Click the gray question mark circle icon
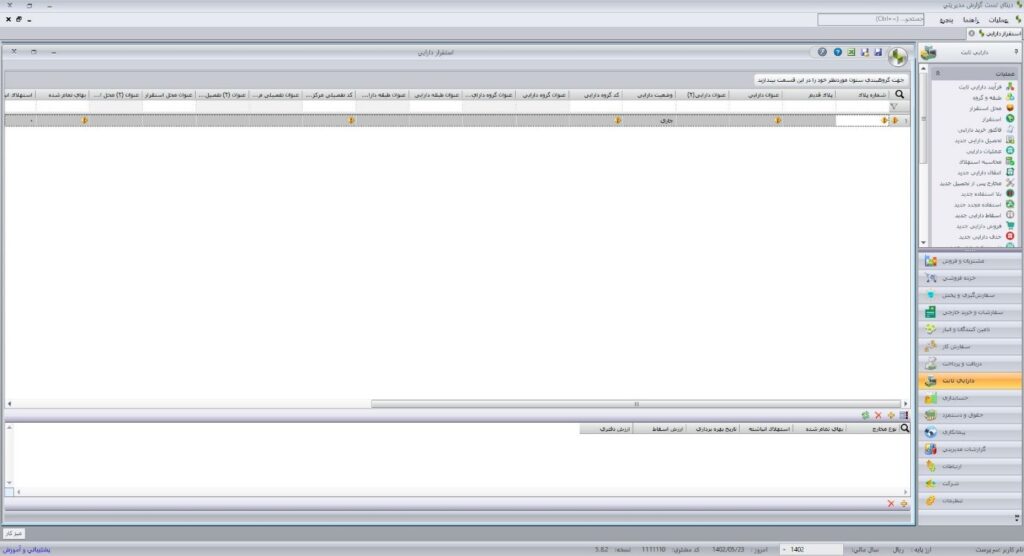The width and height of the screenshot is (1024, 556). [x=822, y=52]
